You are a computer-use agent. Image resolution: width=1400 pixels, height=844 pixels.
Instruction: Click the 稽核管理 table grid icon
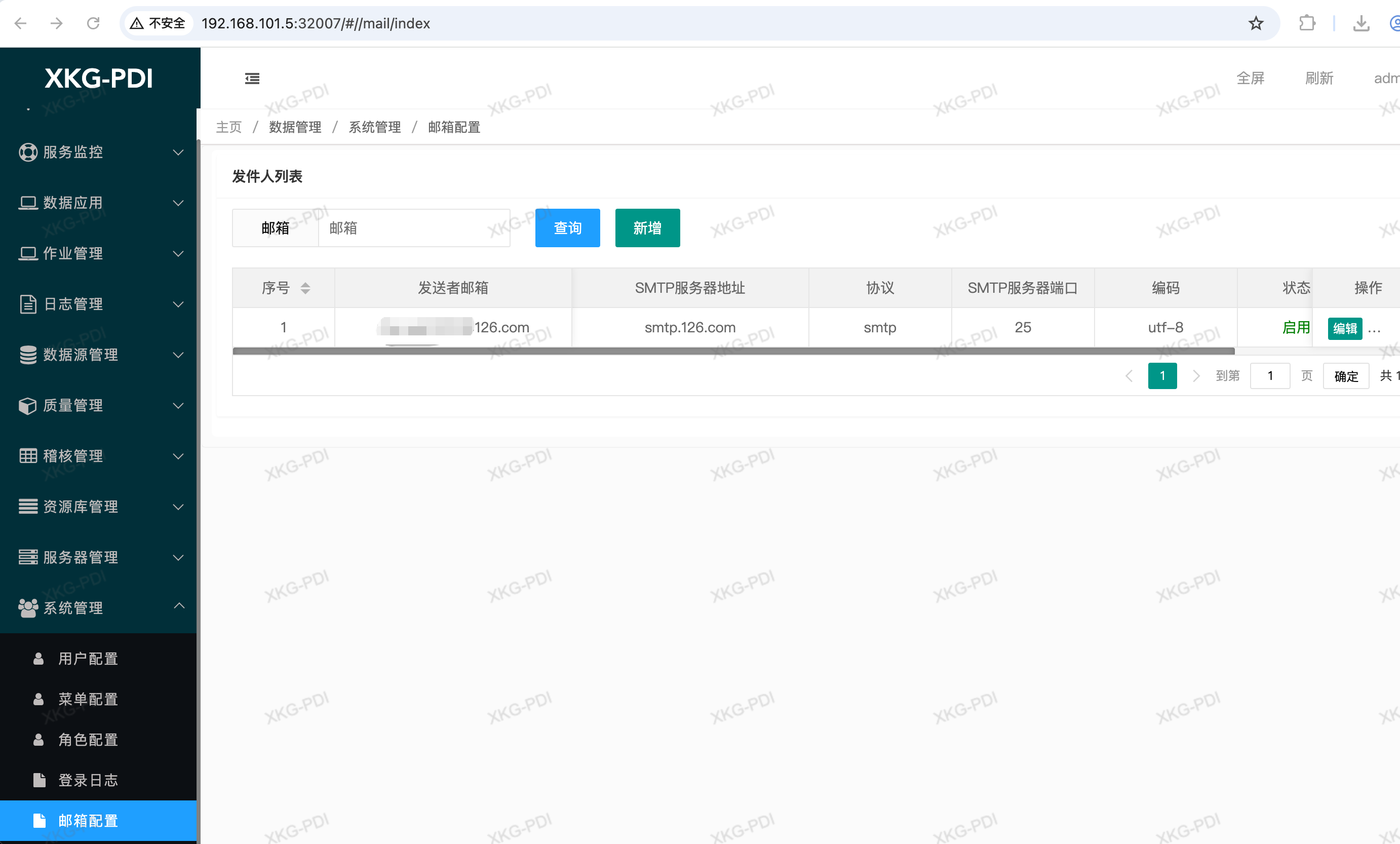coord(28,456)
